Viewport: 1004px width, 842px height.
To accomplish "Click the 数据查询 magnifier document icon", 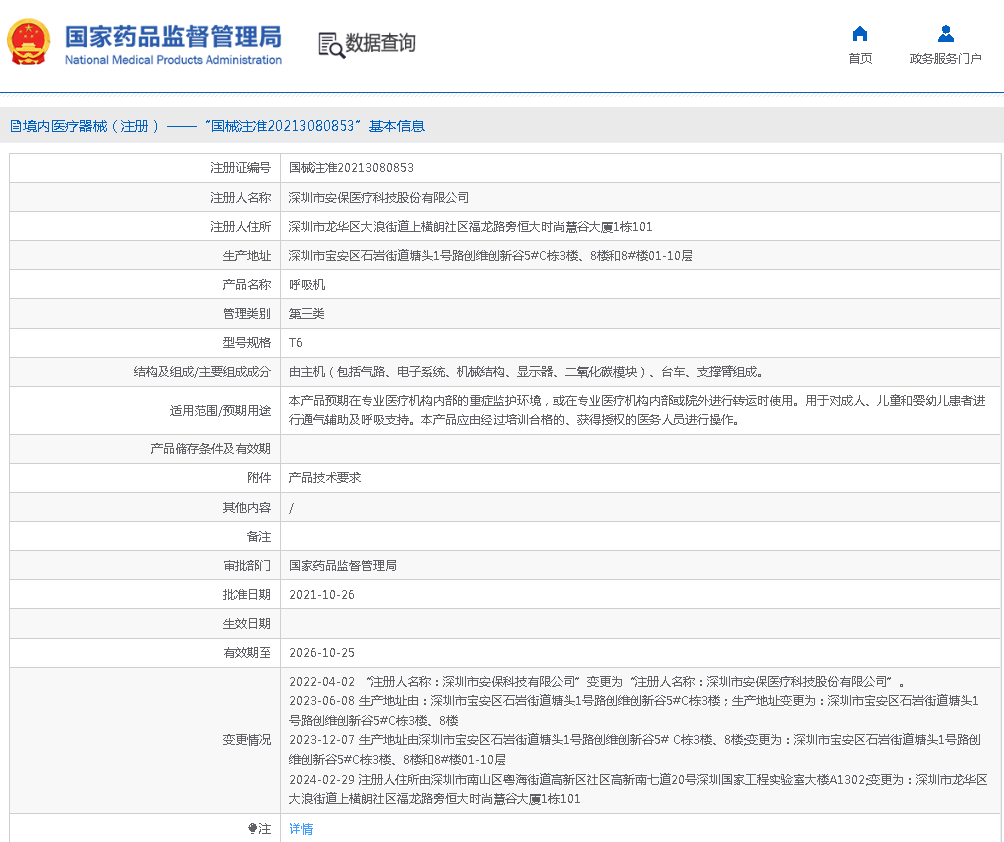I will coord(331,44).
